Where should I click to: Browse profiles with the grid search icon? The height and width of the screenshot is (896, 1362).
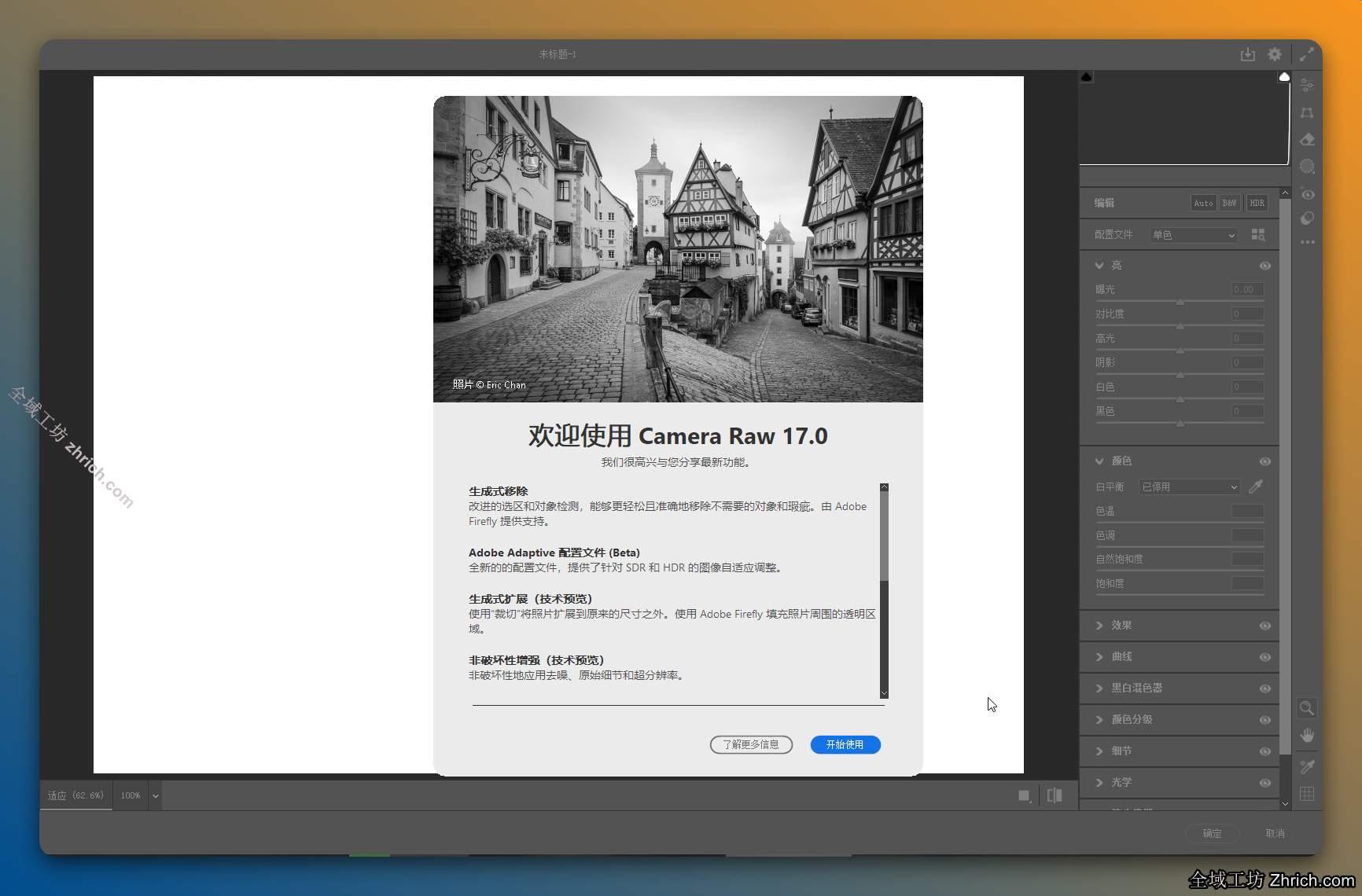(1258, 235)
